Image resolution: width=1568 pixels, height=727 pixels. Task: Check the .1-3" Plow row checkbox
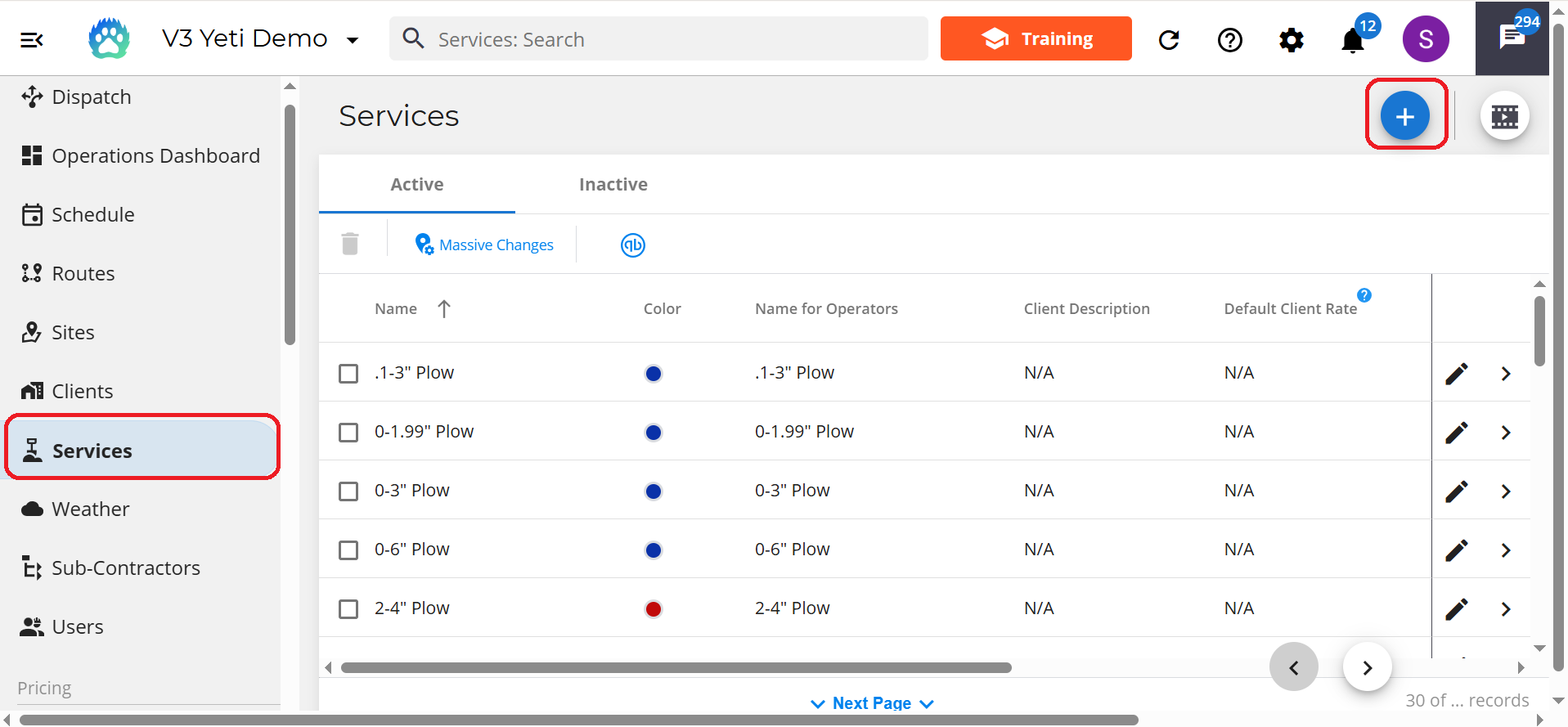click(348, 374)
